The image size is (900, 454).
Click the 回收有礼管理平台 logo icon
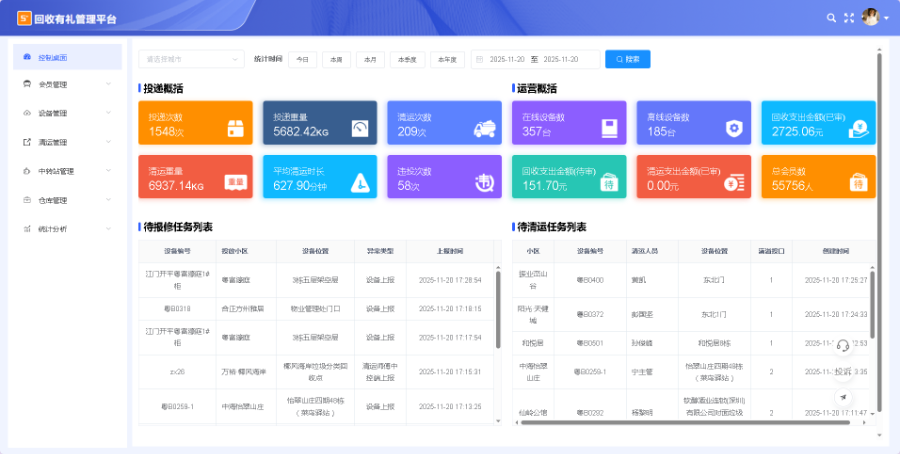[x=24, y=18]
